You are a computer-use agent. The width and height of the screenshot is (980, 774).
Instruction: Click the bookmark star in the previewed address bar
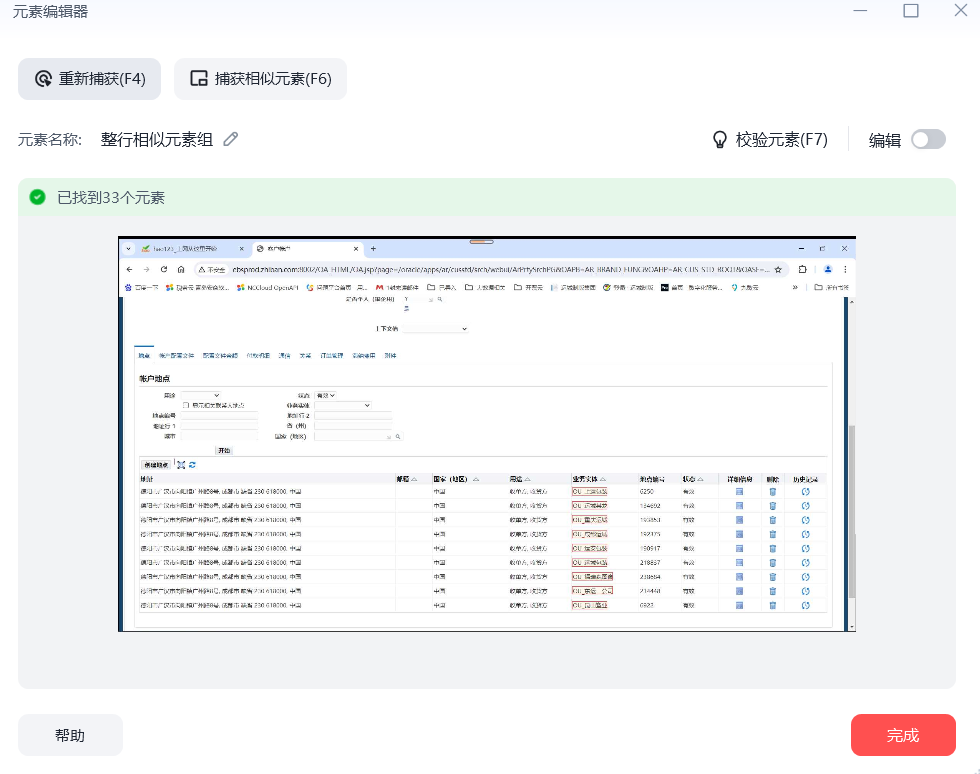point(778,269)
